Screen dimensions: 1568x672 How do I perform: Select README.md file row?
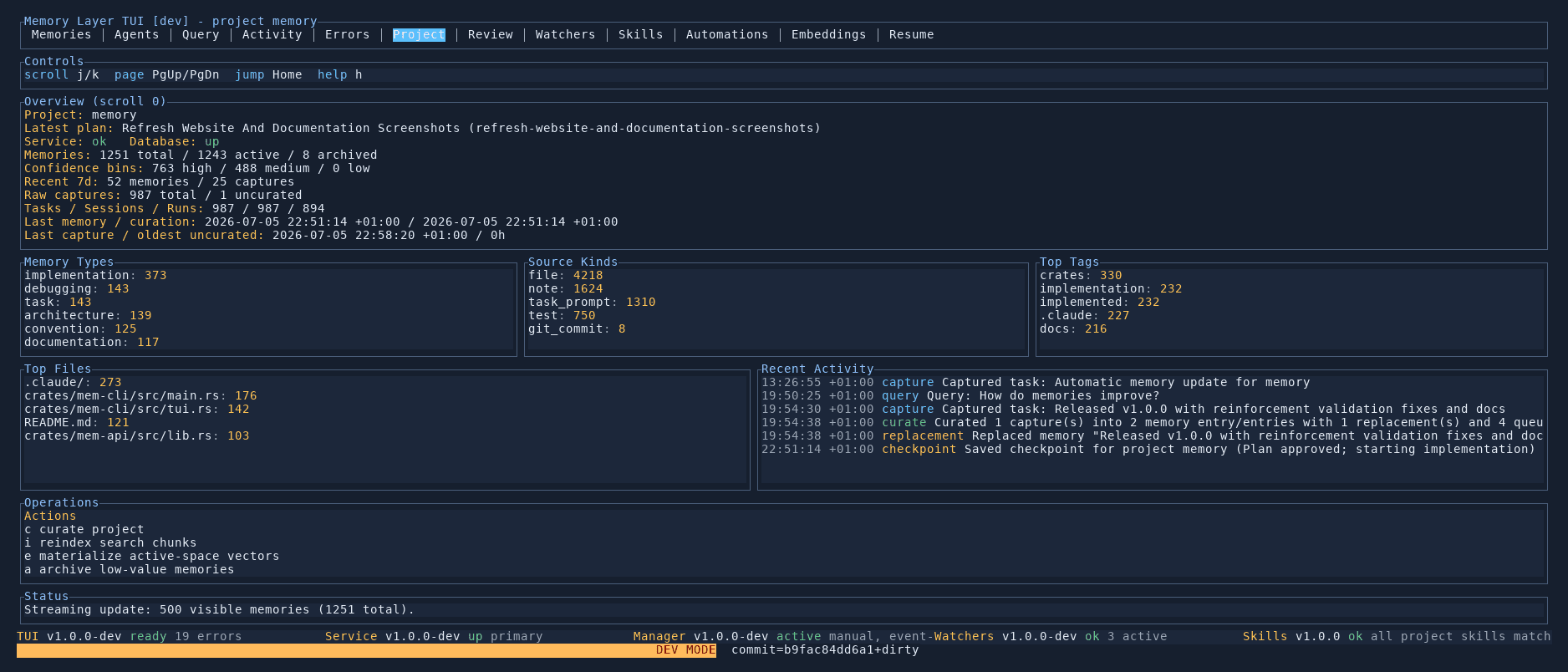point(77,422)
